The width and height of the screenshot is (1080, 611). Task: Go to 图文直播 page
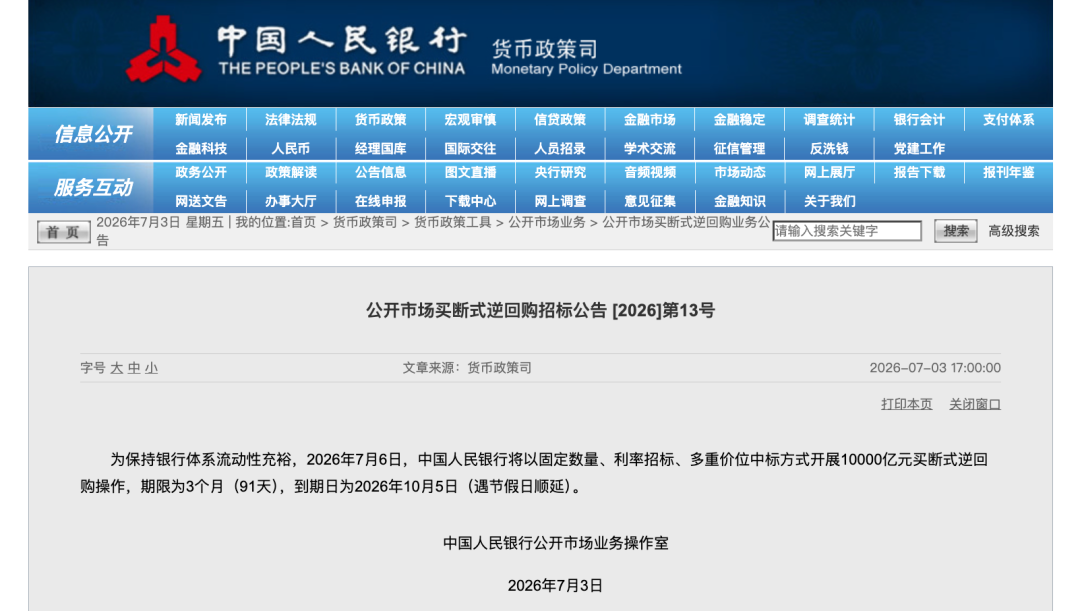click(x=470, y=172)
